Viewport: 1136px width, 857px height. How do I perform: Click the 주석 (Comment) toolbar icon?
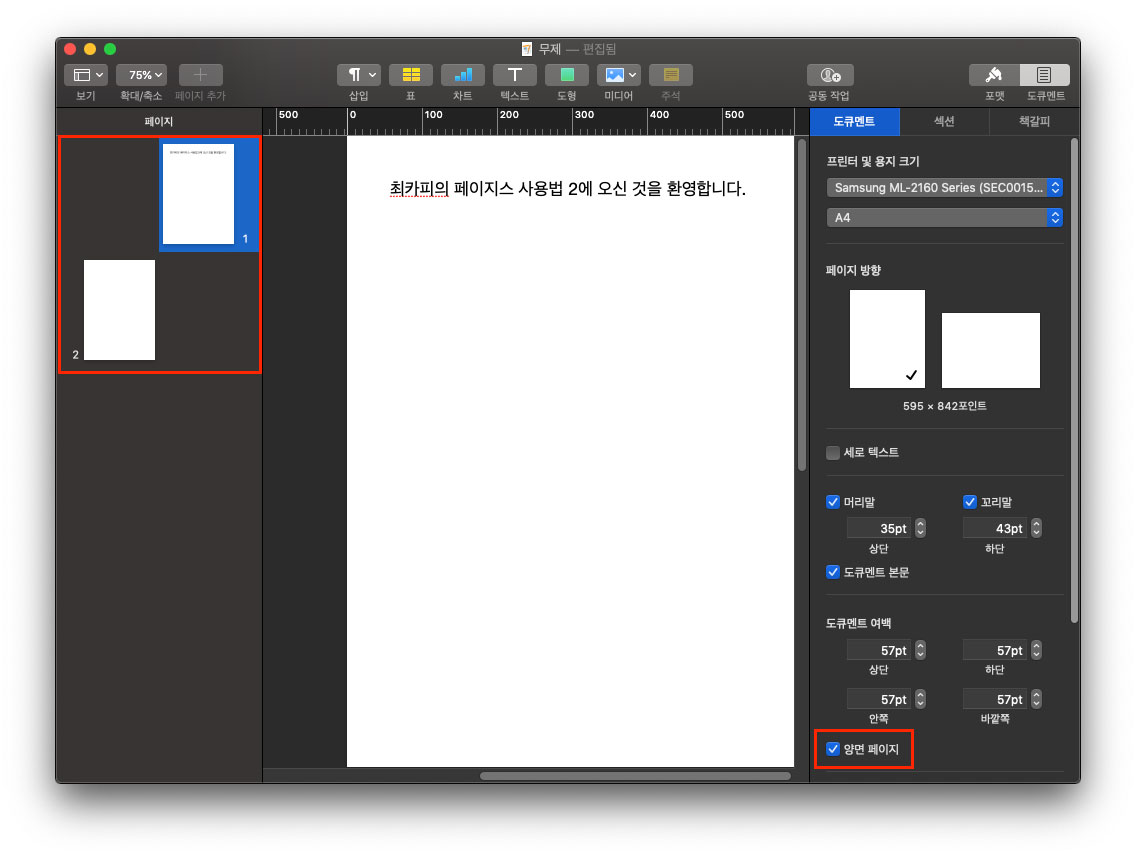(x=671, y=75)
